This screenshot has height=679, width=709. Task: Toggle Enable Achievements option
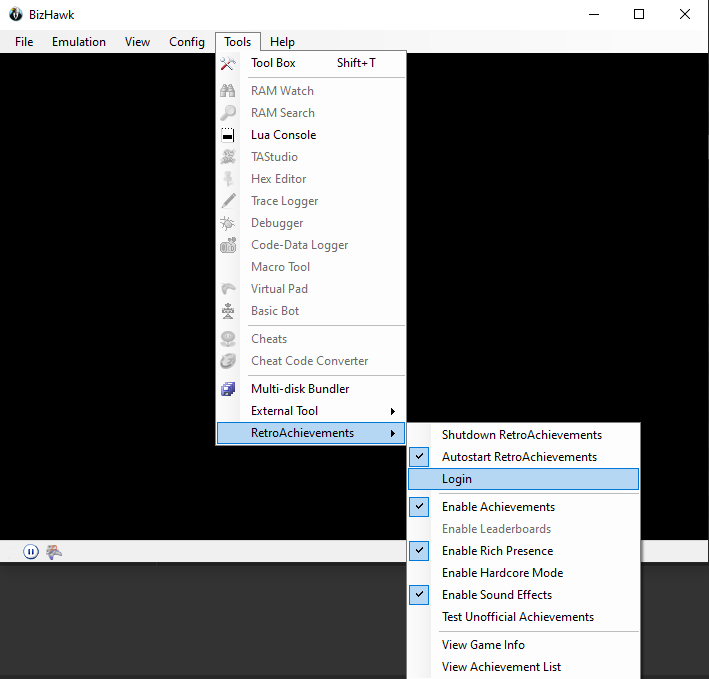pos(524,507)
